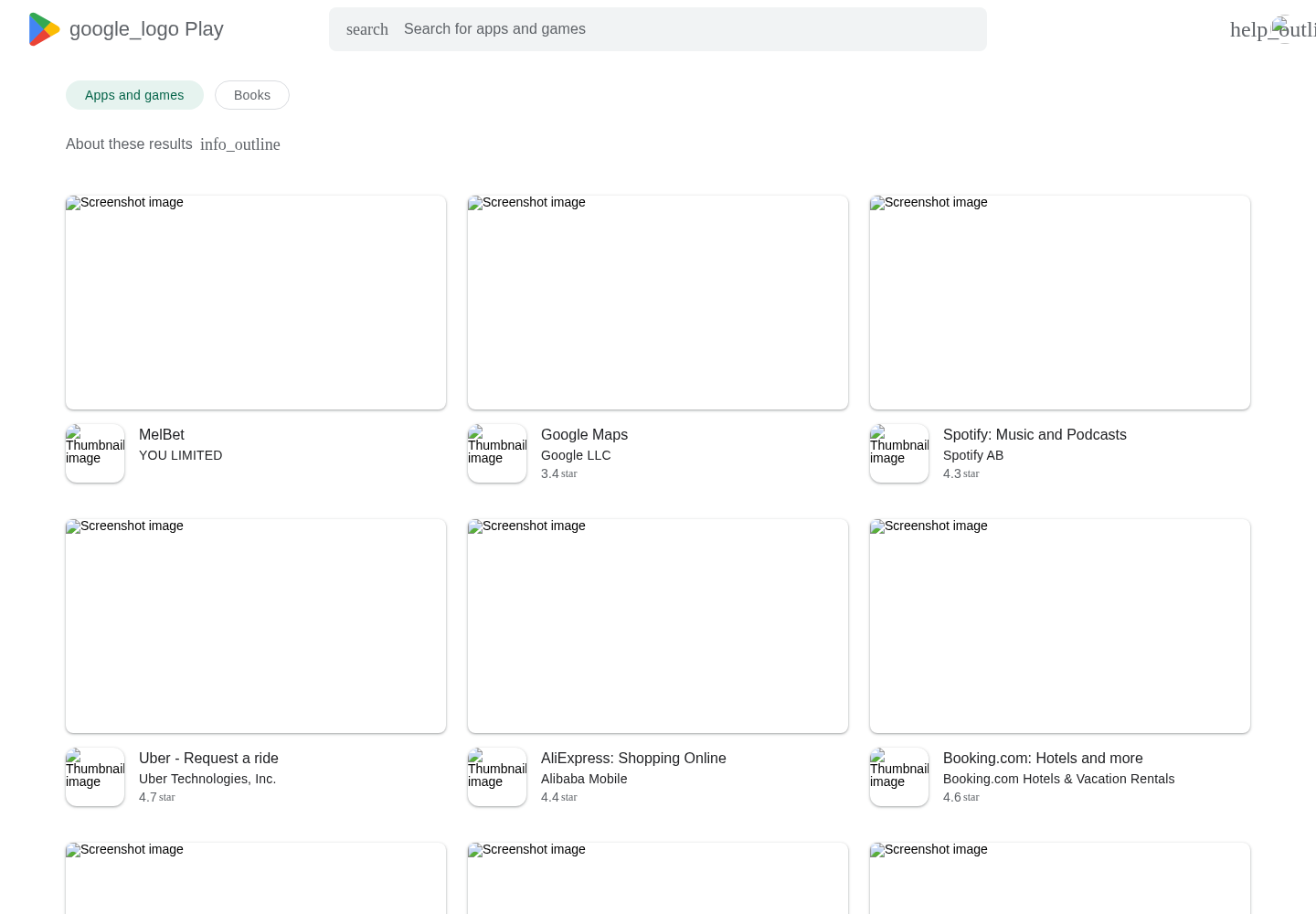This screenshot has width=1316, height=914.
Task: Click into the Search for apps field
Action: point(658,29)
